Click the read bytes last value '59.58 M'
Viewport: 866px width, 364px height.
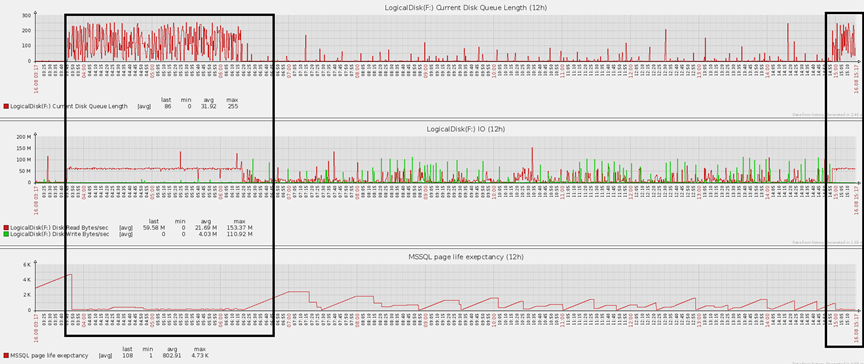[x=155, y=228]
